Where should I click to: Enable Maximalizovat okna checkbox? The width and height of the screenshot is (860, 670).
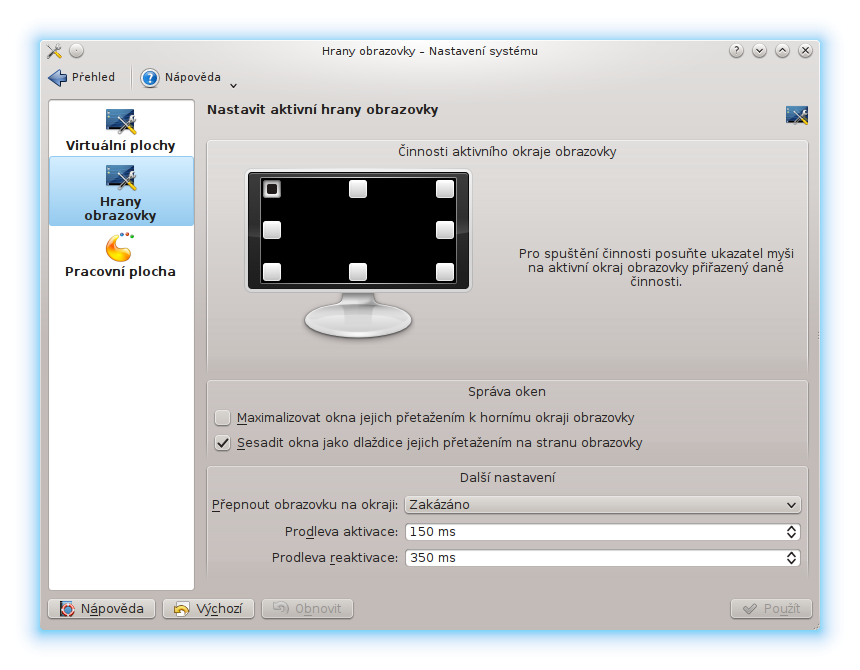tap(223, 418)
